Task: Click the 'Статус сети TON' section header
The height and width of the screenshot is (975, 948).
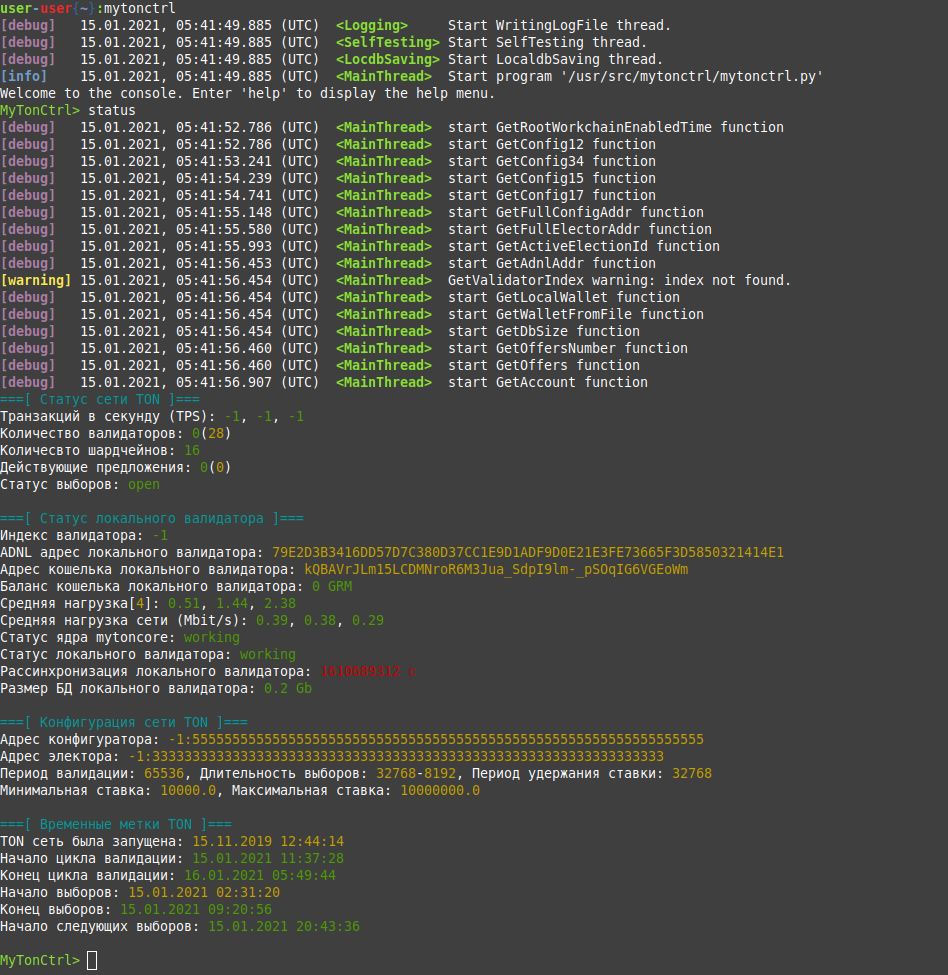Action: pyautogui.click(x=99, y=399)
